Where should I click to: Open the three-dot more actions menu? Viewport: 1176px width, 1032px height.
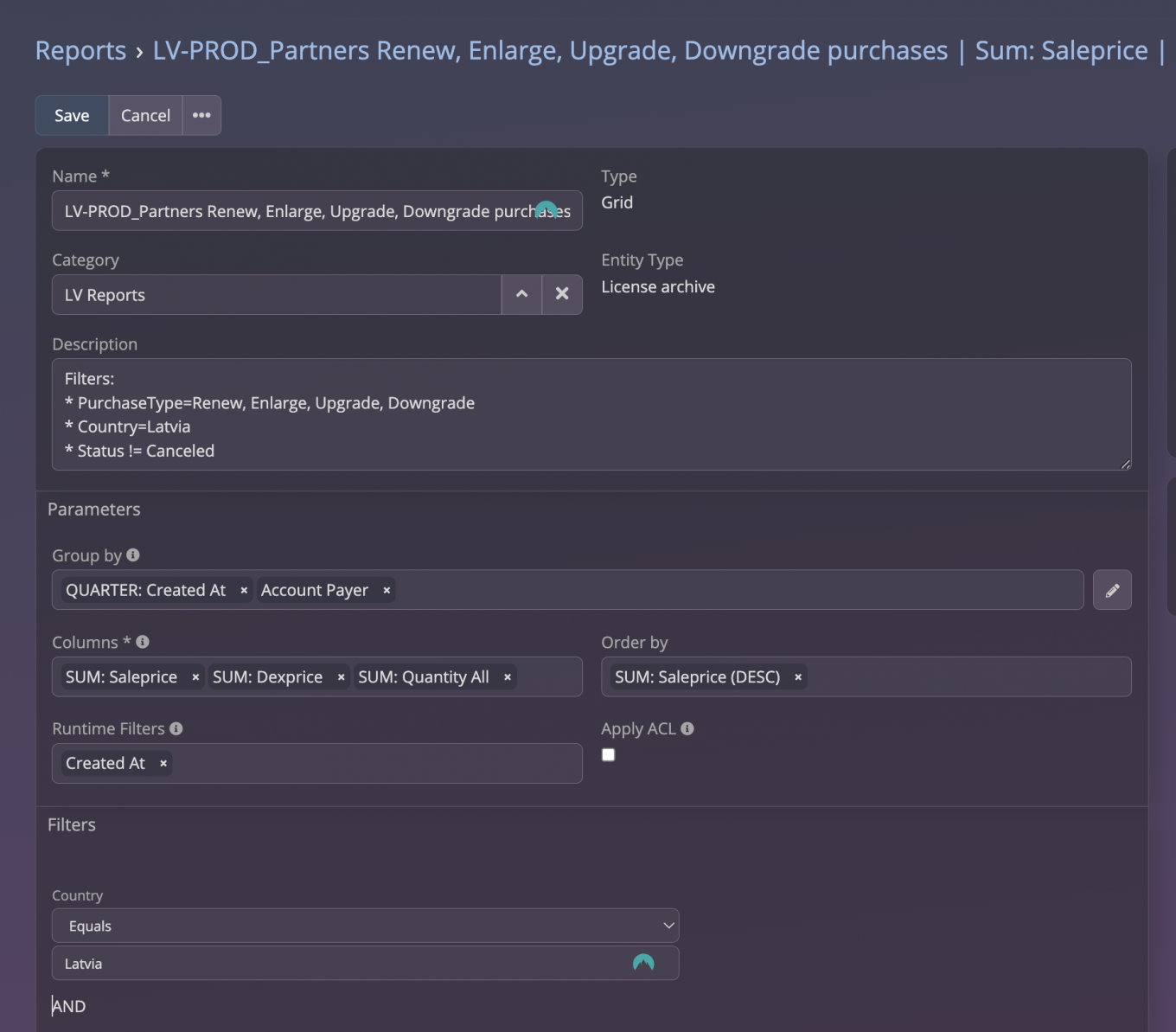[201, 116]
